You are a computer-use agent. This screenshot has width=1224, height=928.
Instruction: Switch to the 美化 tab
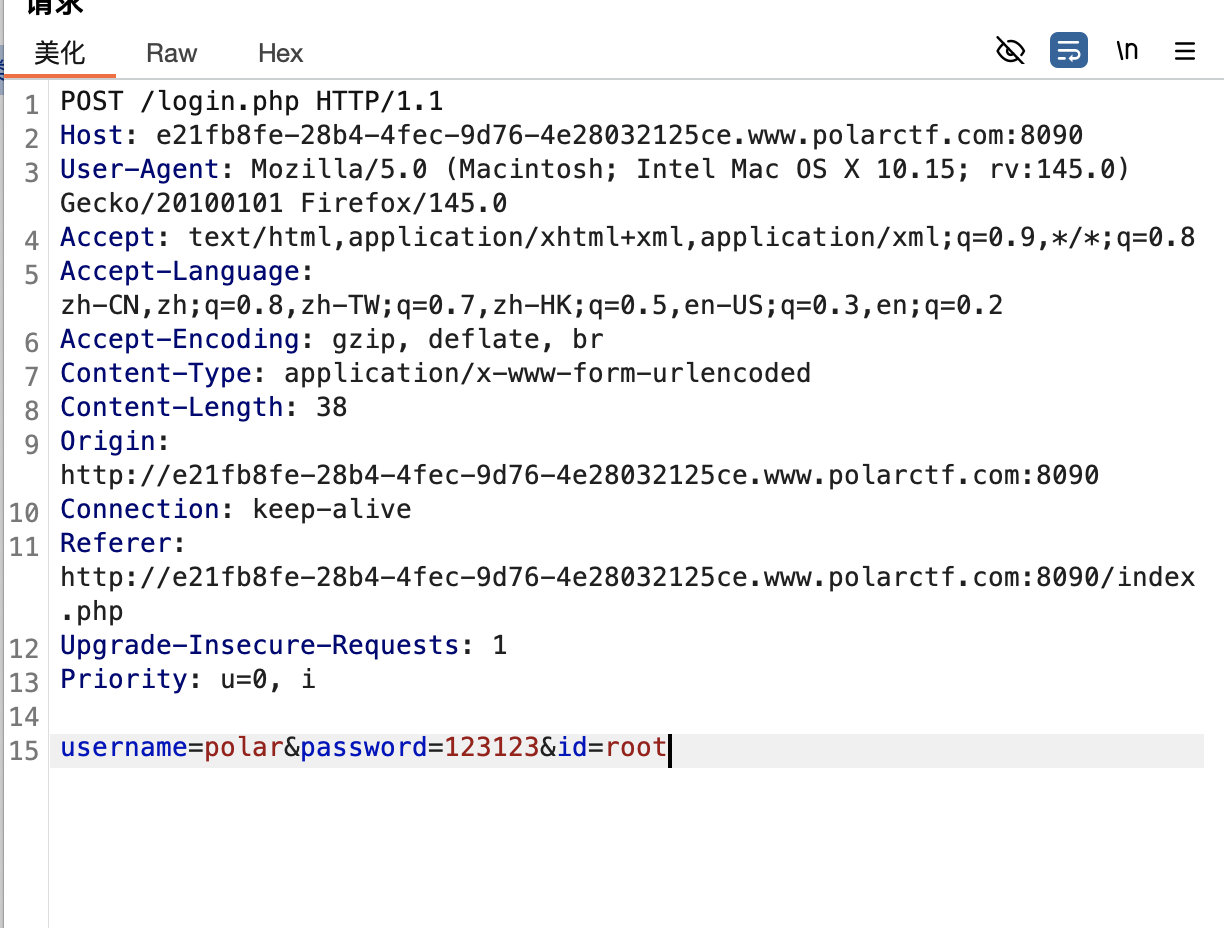point(60,53)
